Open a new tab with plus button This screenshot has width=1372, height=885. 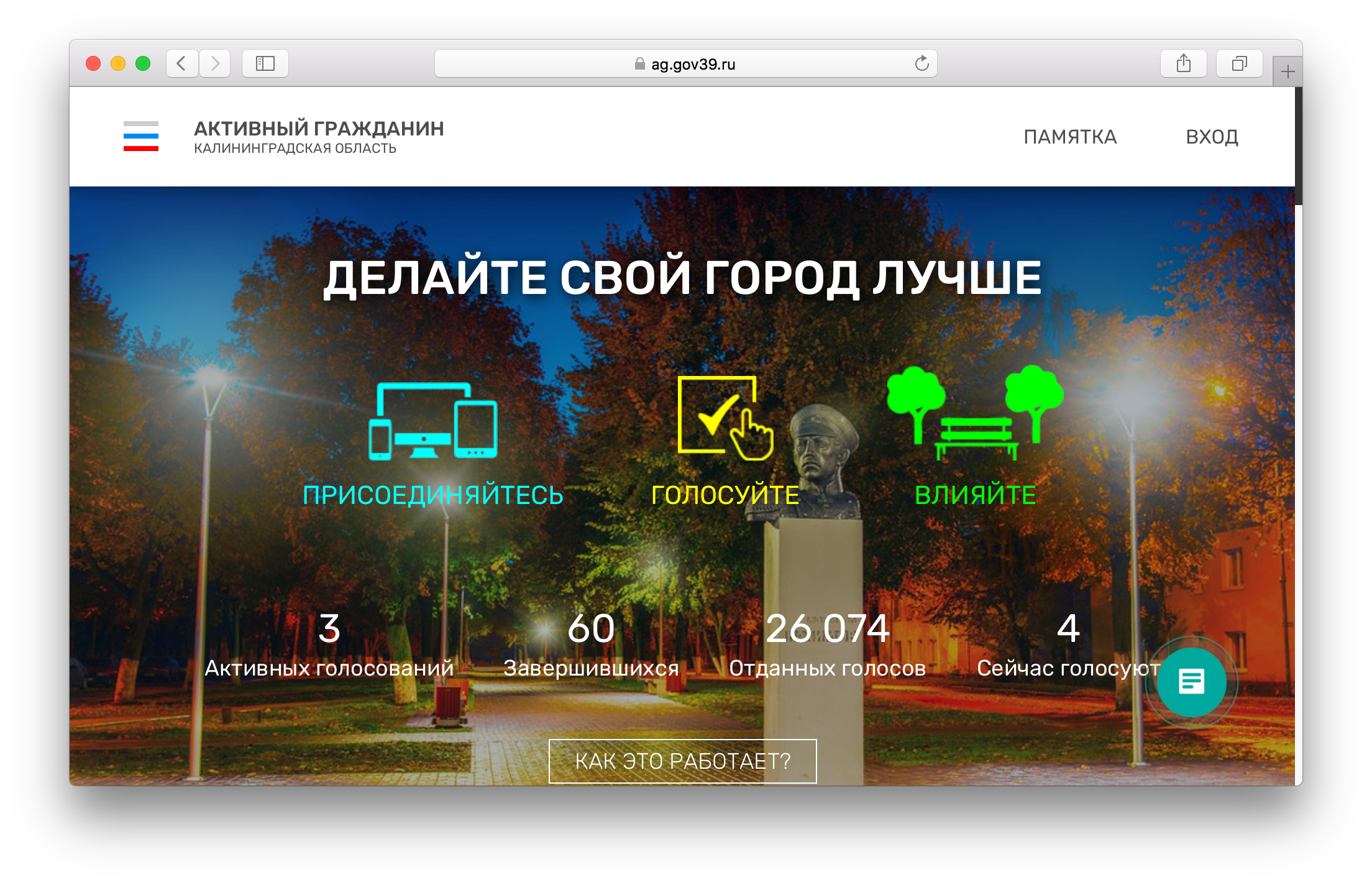pos(1287,72)
